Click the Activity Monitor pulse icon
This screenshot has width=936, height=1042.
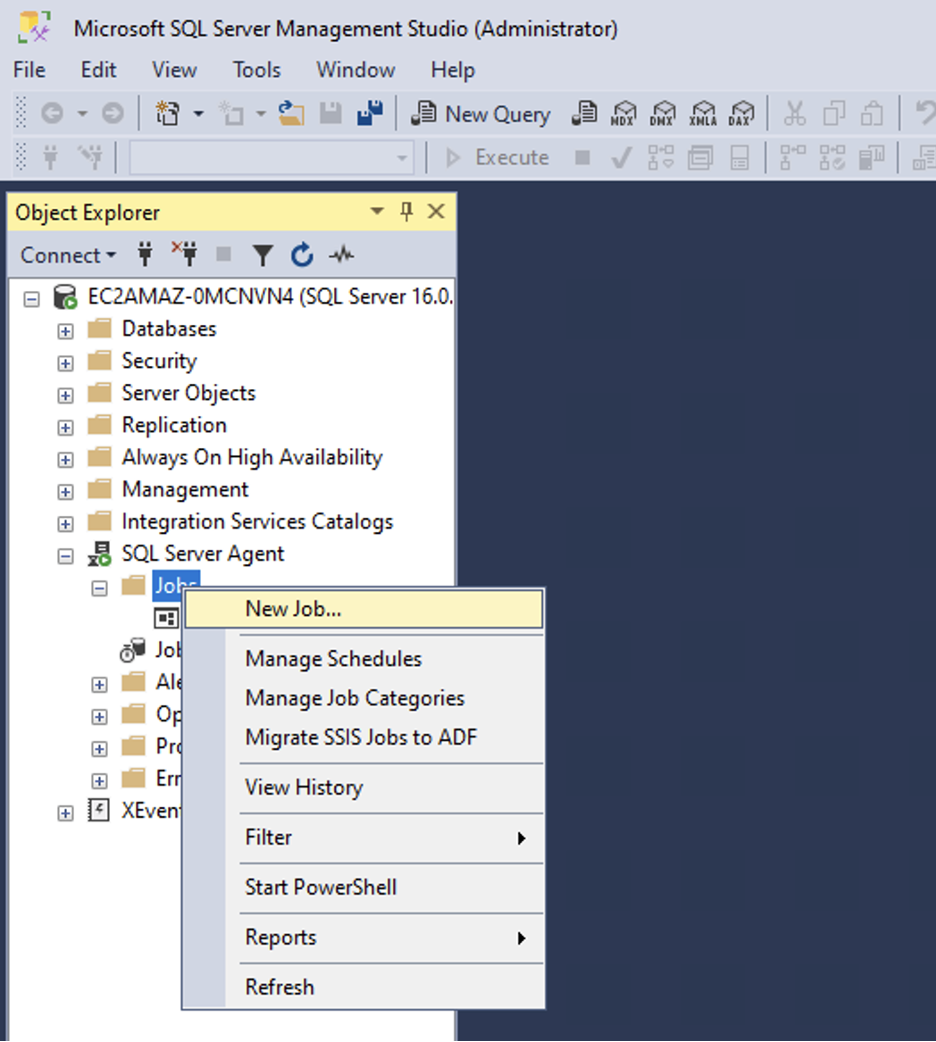coord(342,255)
